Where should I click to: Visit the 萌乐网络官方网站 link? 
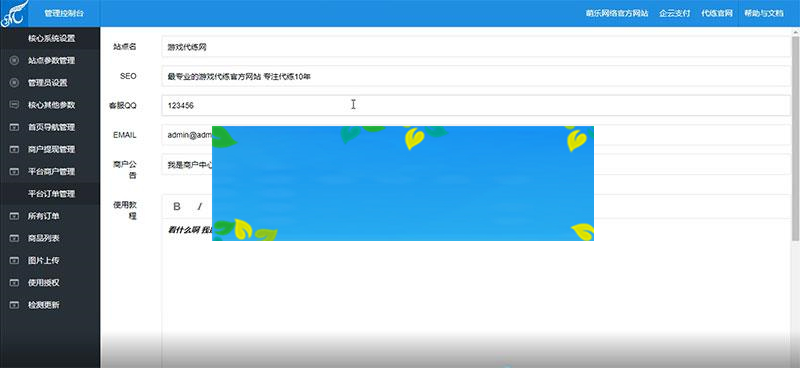(x=617, y=14)
